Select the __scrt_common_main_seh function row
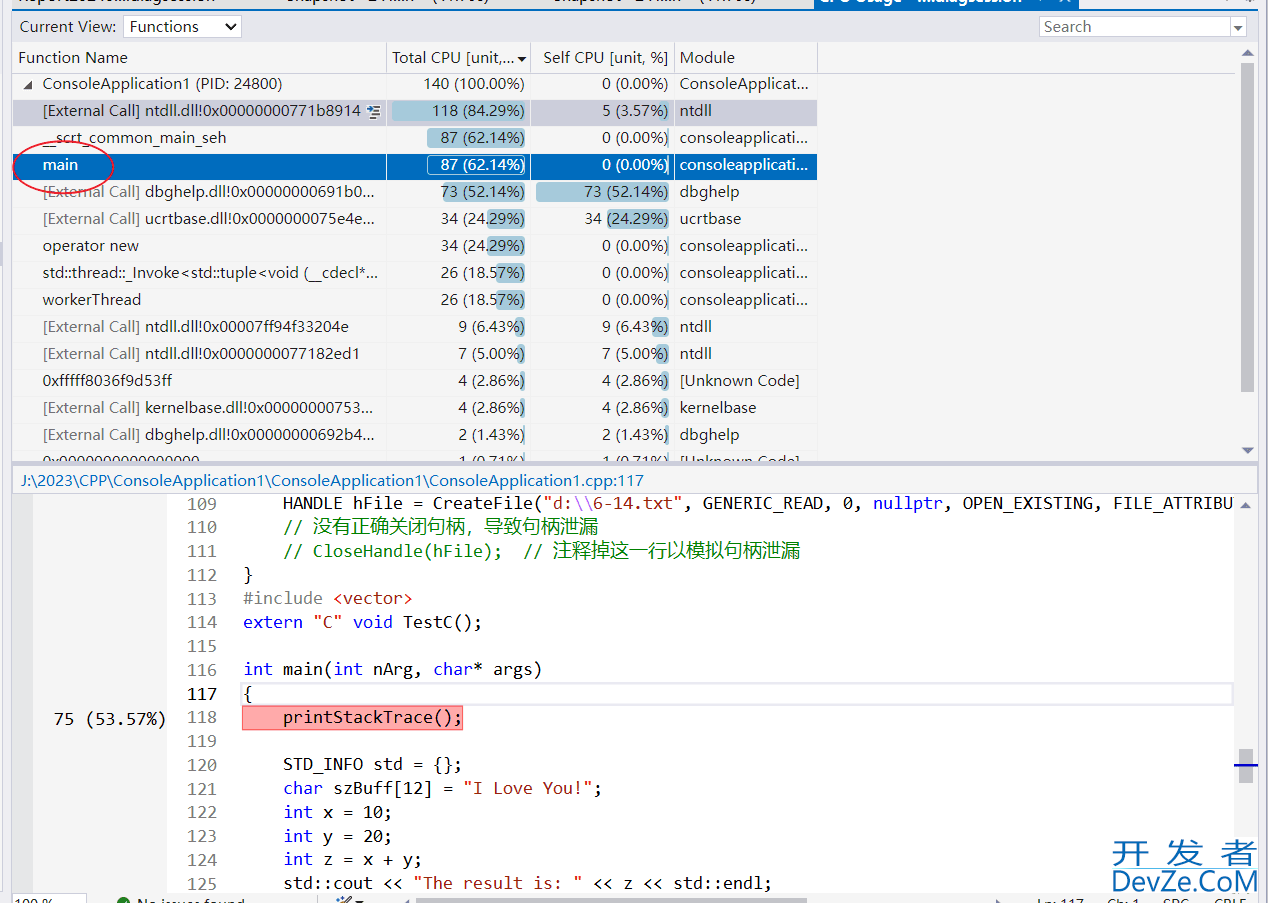The height and width of the screenshot is (903, 1268). (415, 138)
